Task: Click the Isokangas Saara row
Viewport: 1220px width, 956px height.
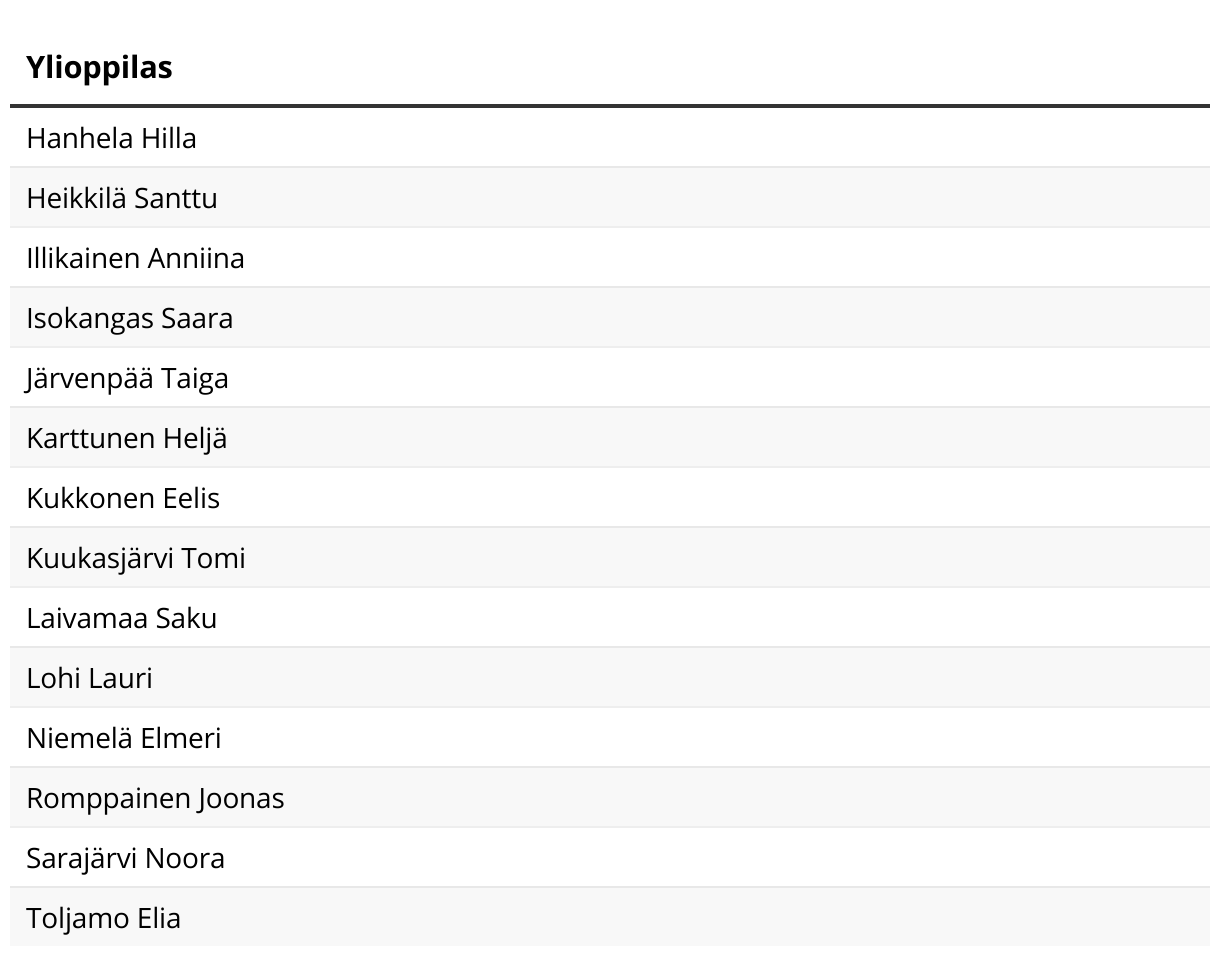Action: point(129,318)
